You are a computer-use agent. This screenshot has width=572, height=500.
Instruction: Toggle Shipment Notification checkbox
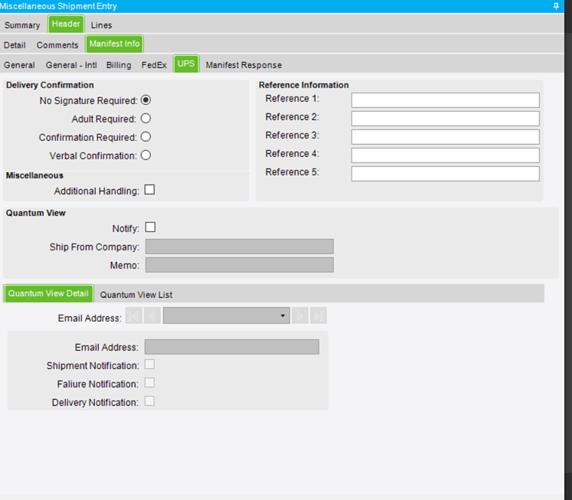point(150,364)
